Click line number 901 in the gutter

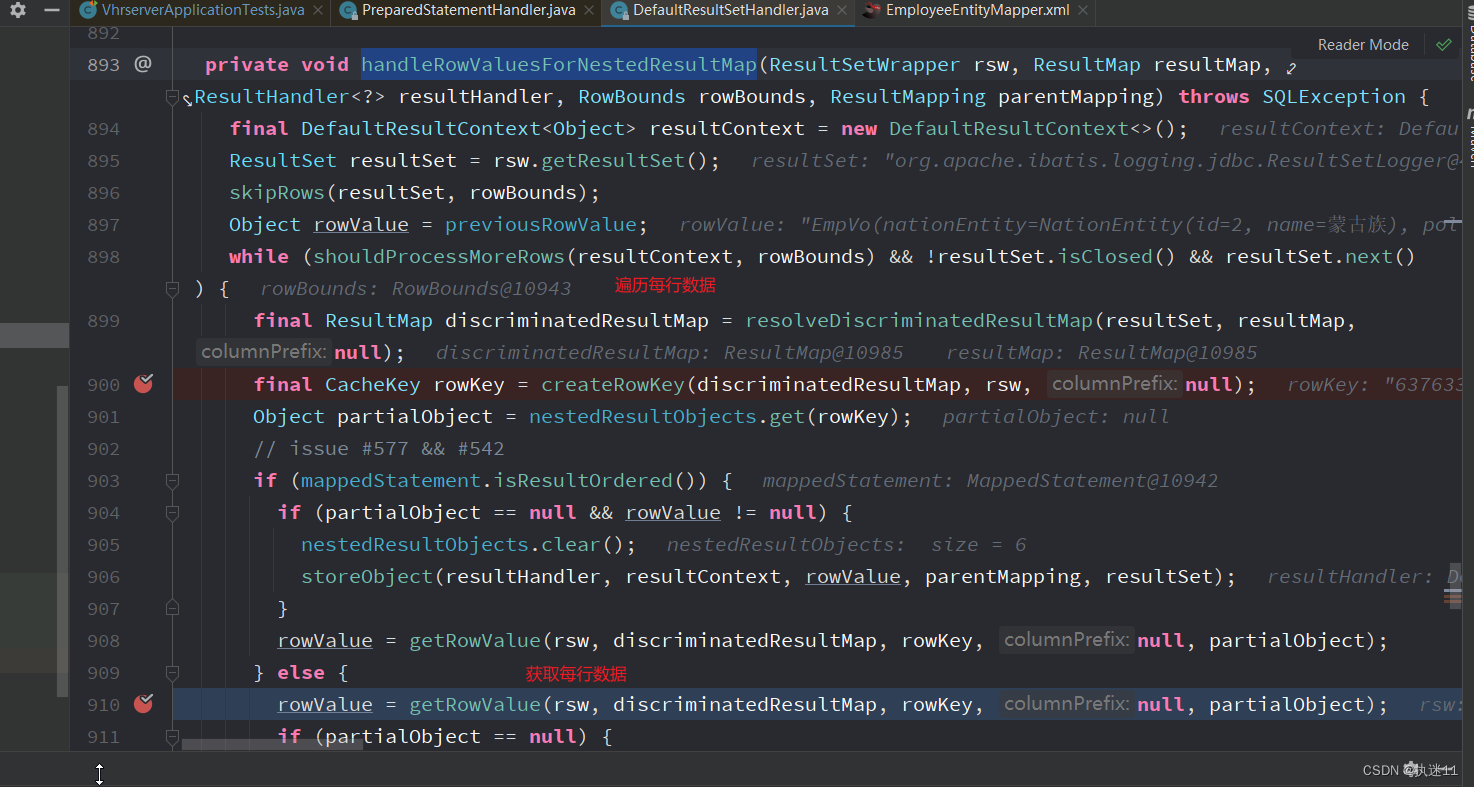103,417
